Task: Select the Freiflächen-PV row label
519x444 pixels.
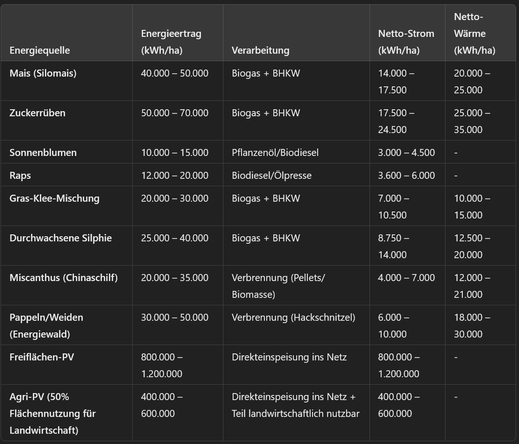Action: pos(42,357)
